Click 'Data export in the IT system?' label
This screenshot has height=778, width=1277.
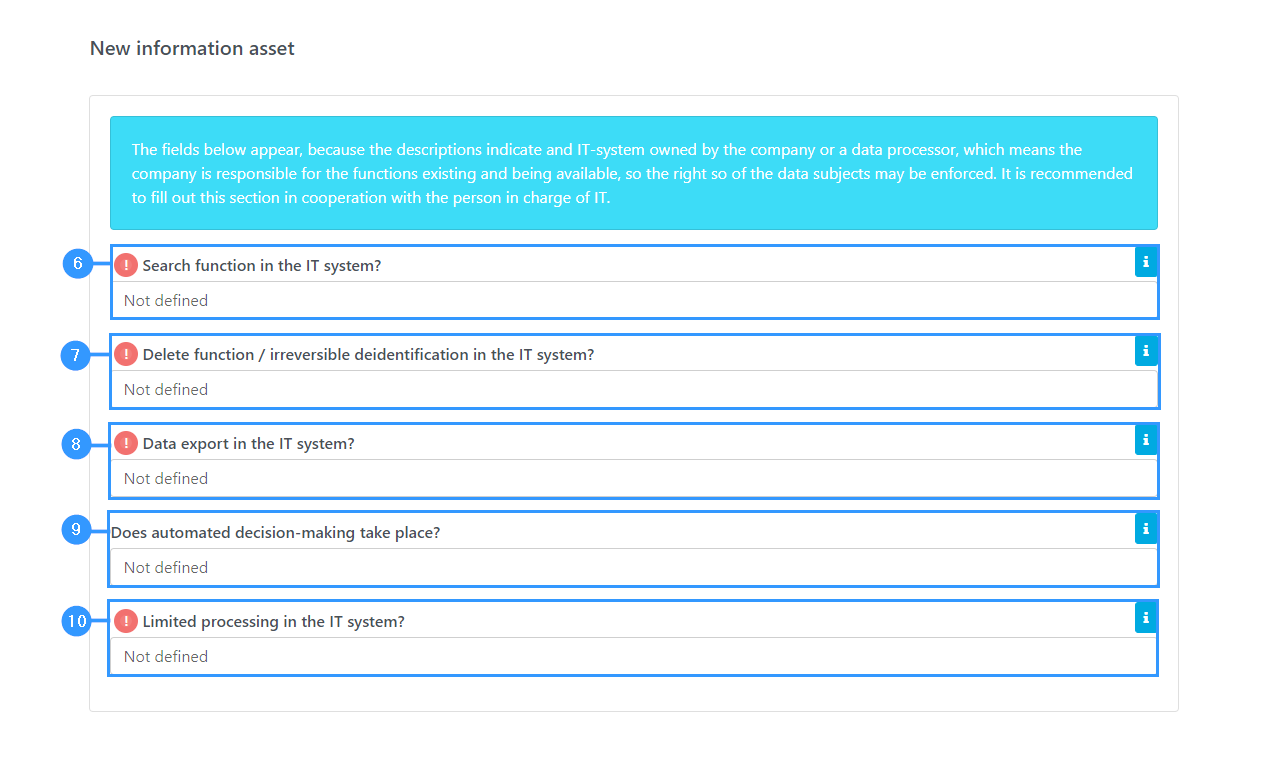point(248,444)
